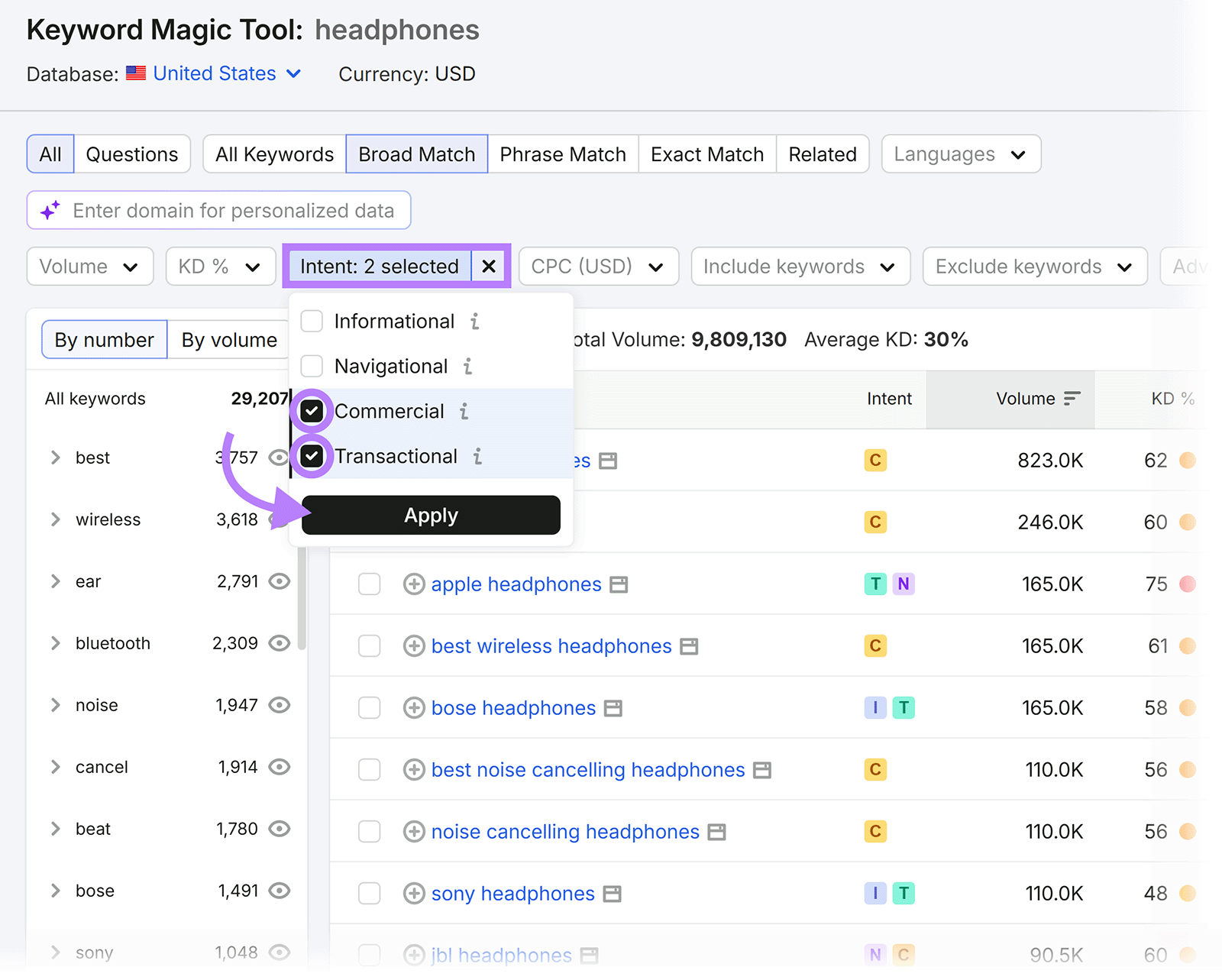Image resolution: width=1222 pixels, height=980 pixels.
Task: Open SERP view for sony headphones
Action: click(x=612, y=894)
